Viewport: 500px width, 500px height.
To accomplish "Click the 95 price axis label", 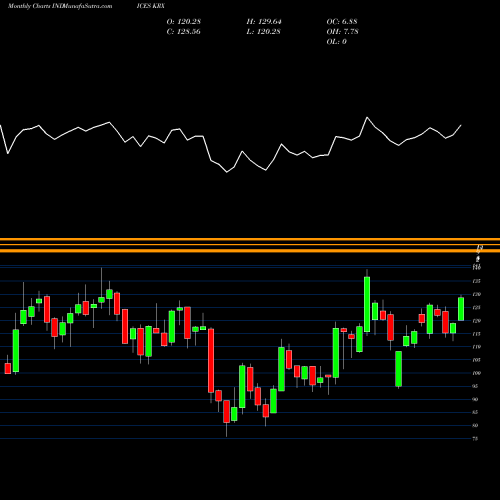I will pos(476,386).
